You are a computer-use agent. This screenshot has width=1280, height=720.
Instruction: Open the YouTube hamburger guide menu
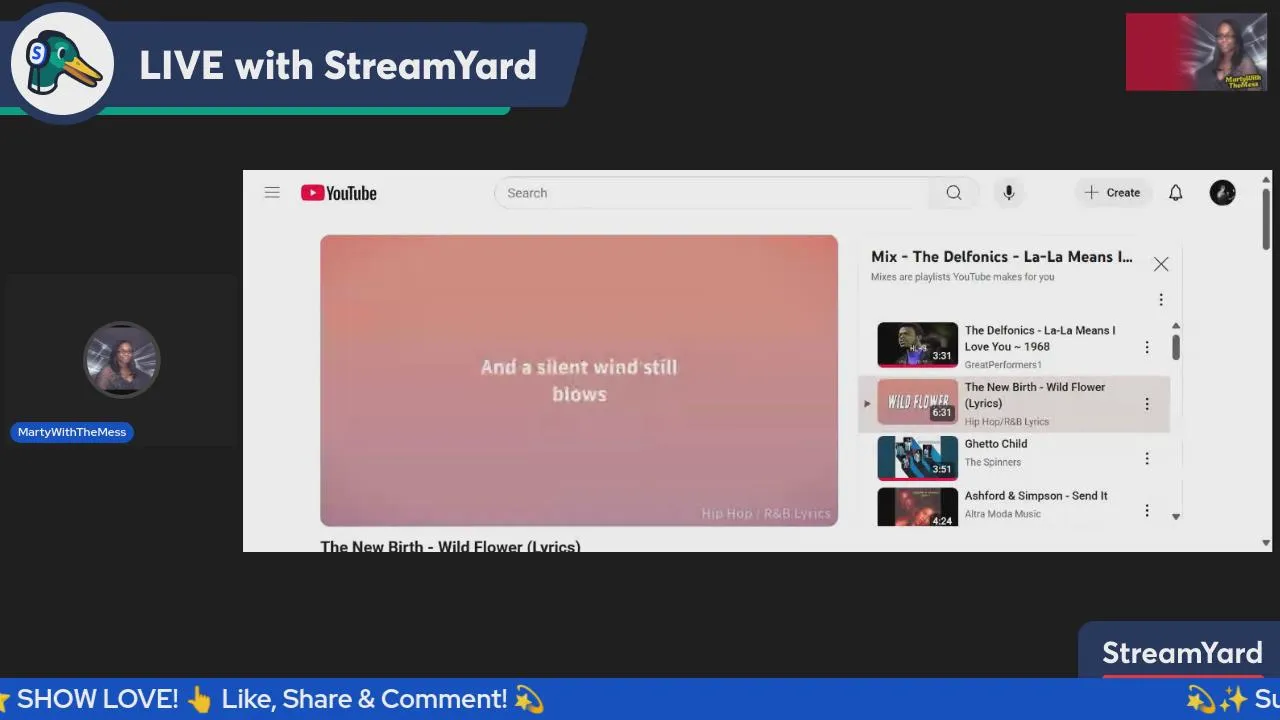coord(272,193)
